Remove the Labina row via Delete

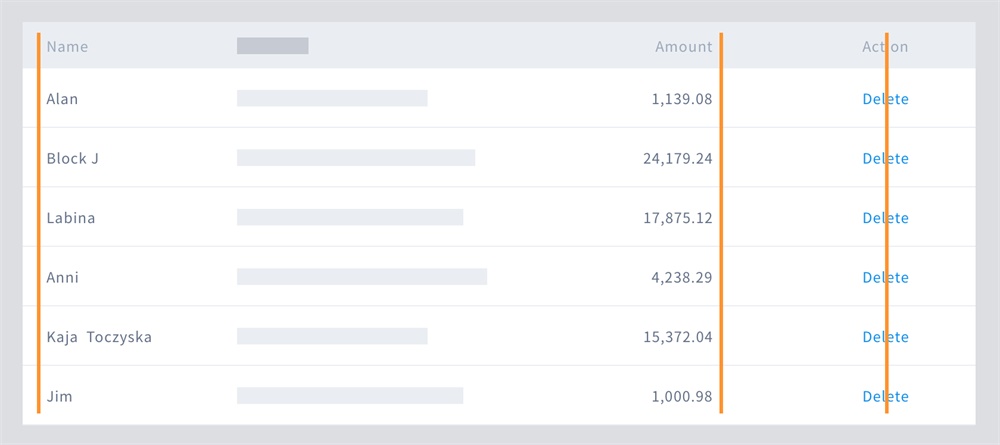(x=885, y=218)
